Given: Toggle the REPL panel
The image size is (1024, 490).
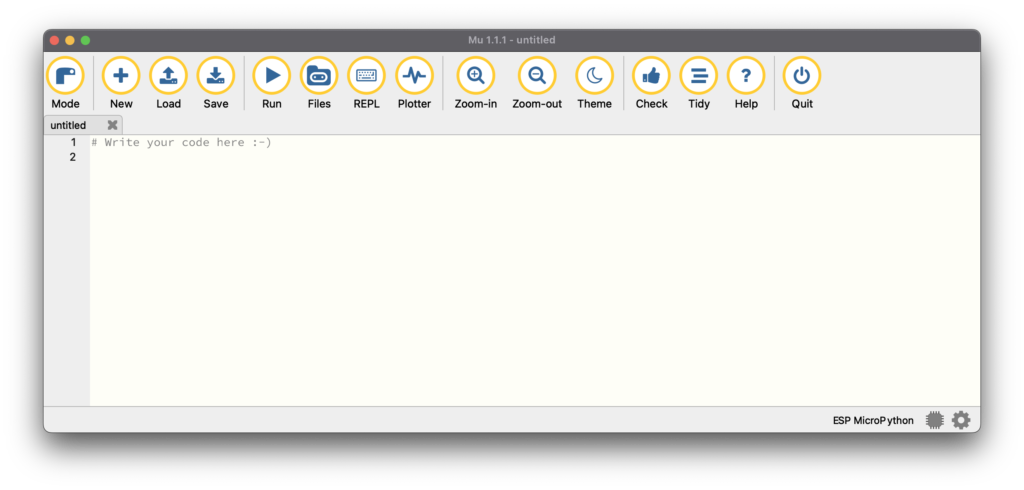Looking at the screenshot, I should coord(366,83).
